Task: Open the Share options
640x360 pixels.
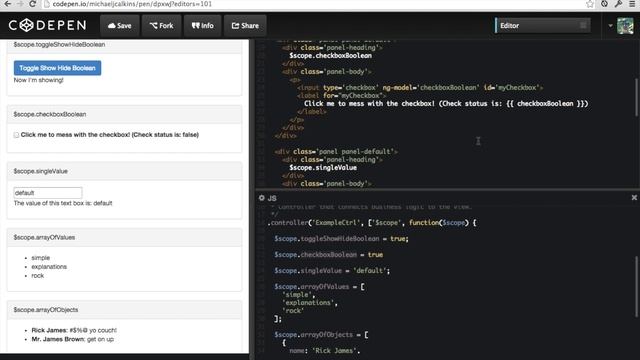Action: tap(245, 26)
